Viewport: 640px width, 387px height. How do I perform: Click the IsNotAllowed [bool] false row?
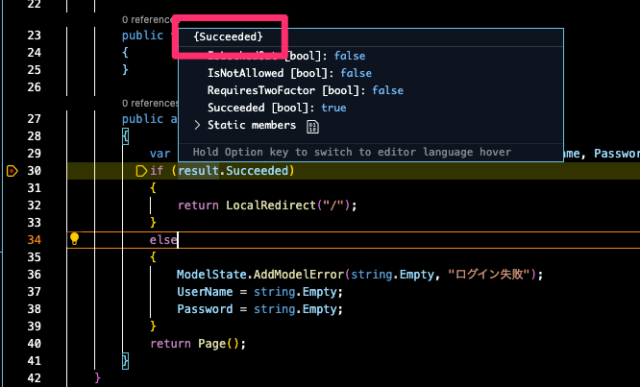click(x=290, y=73)
